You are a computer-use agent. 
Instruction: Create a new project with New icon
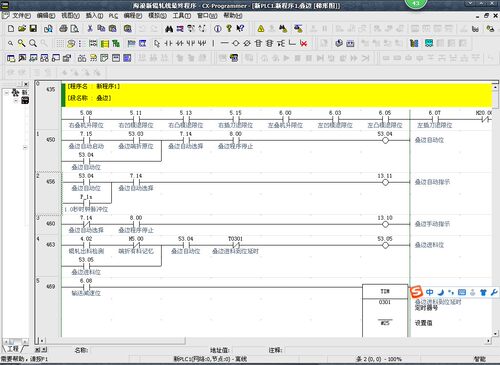(x=11, y=29)
